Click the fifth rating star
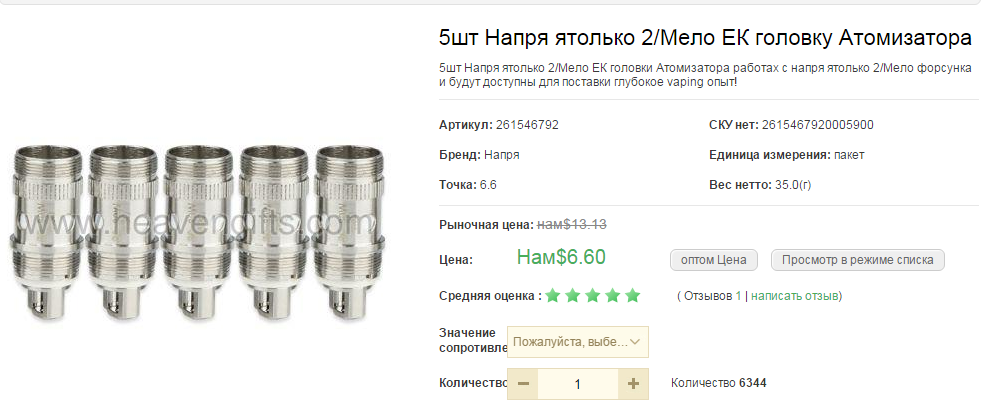Screen dimensions: 985x403 point(633,295)
